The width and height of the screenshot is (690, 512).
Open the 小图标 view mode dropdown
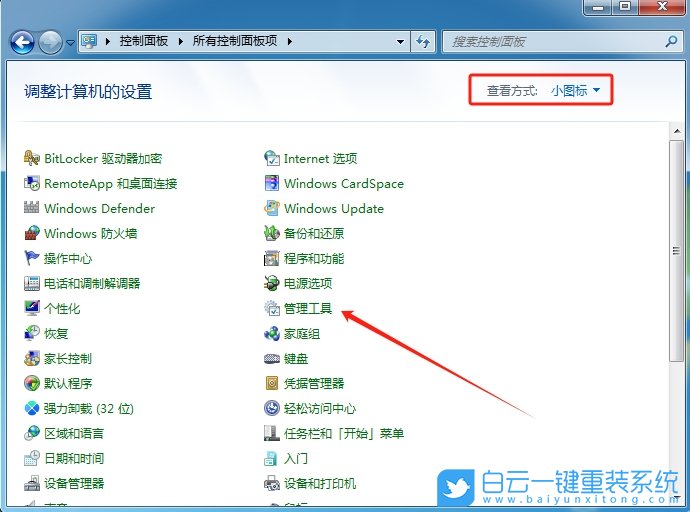575,91
